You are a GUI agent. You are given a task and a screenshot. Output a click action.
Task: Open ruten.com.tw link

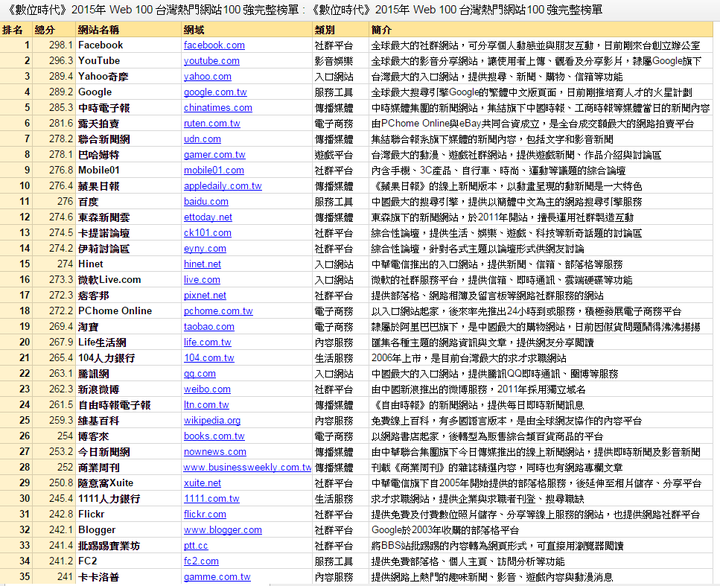[x=212, y=123]
